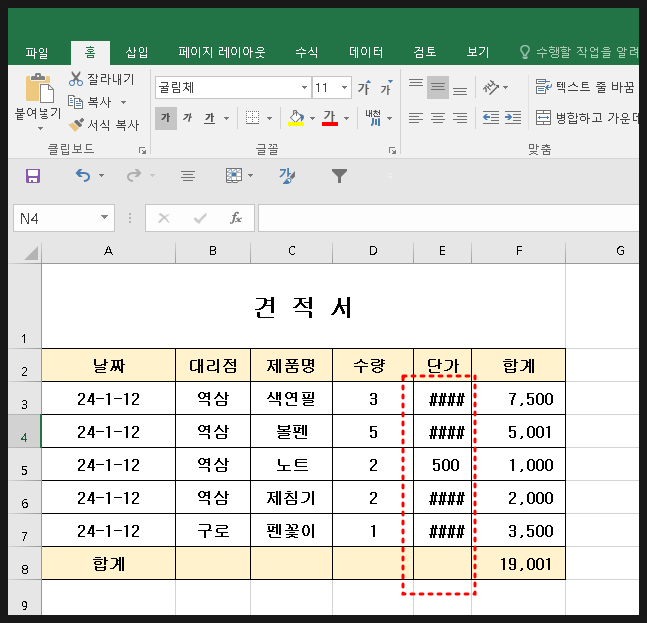The width and height of the screenshot is (647, 623).
Task: Click the text orientation icon
Action: pos(491,87)
